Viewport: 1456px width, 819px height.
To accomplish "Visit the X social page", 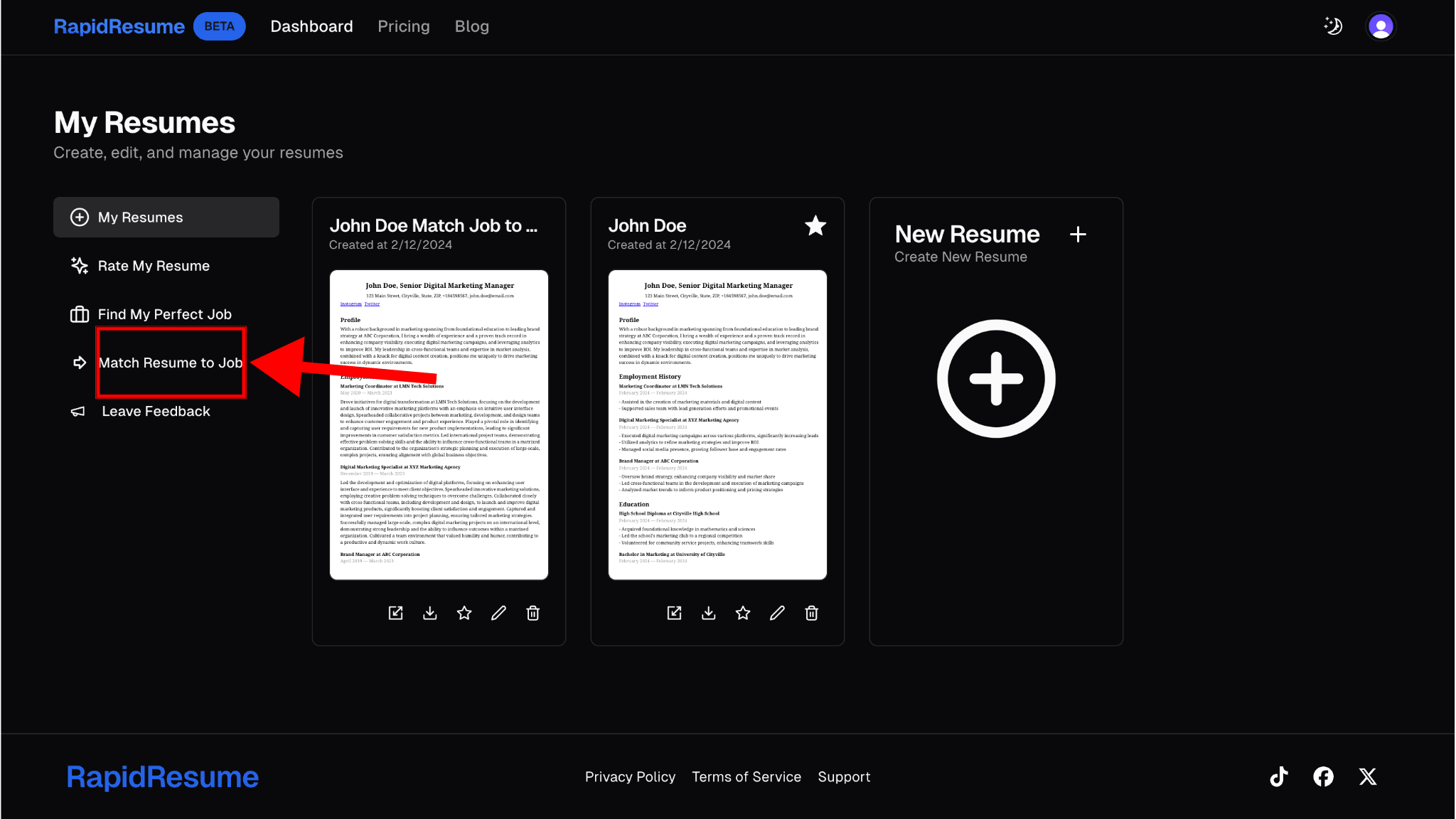I will (1368, 776).
